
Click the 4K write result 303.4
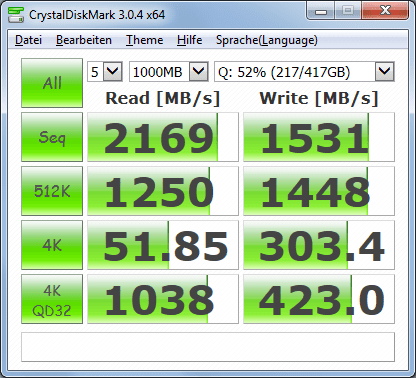click(x=319, y=245)
